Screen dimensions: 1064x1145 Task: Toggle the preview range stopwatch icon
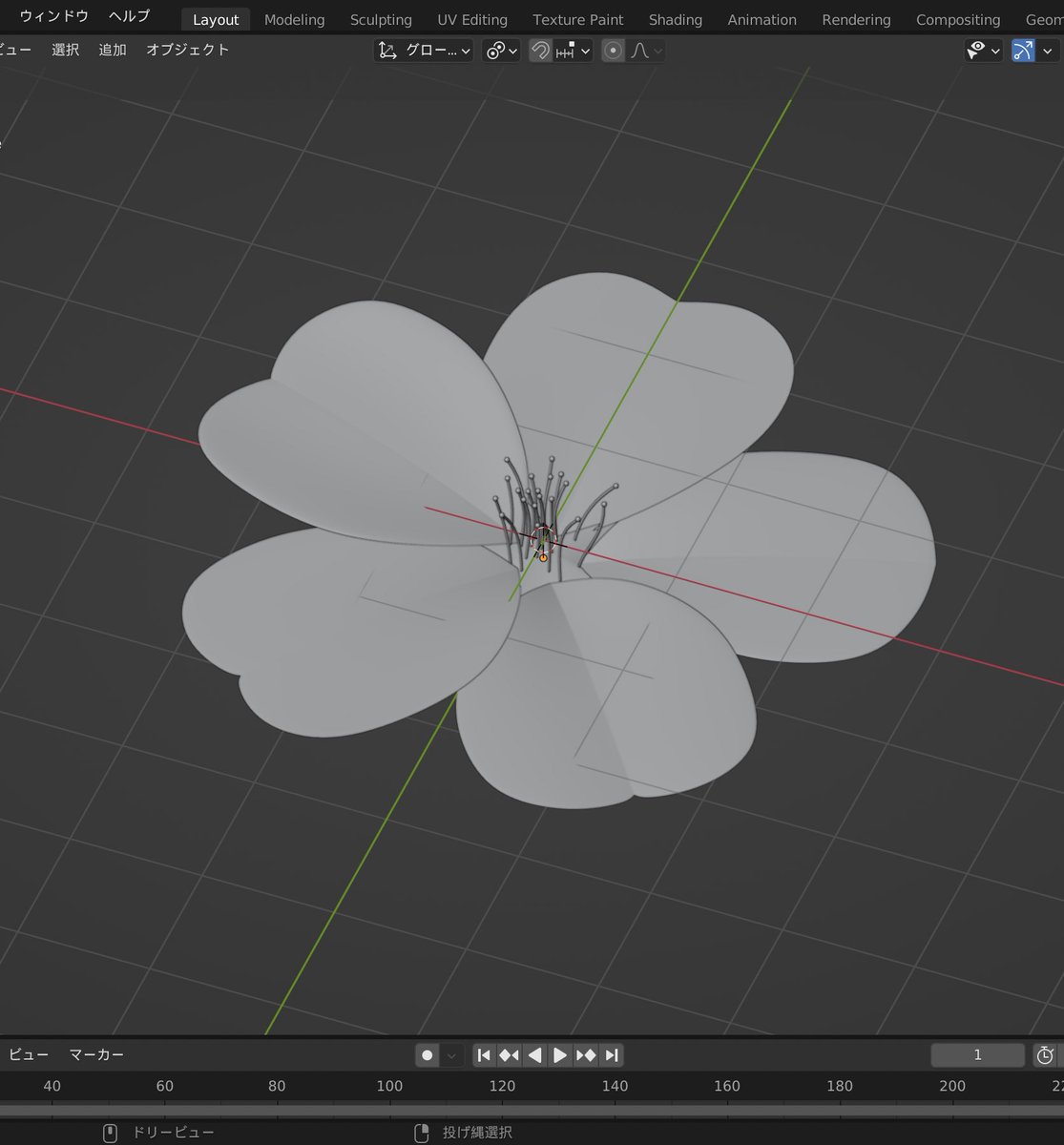1046,1055
